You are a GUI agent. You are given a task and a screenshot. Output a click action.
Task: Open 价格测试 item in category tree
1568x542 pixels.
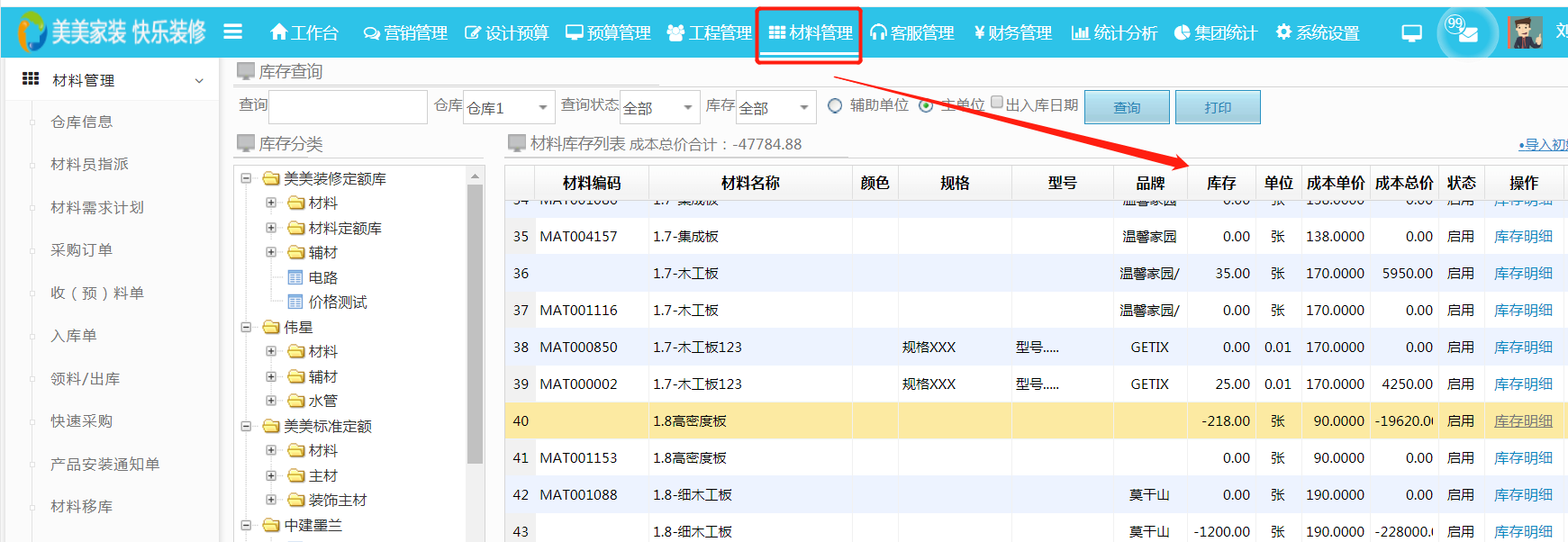coord(337,303)
